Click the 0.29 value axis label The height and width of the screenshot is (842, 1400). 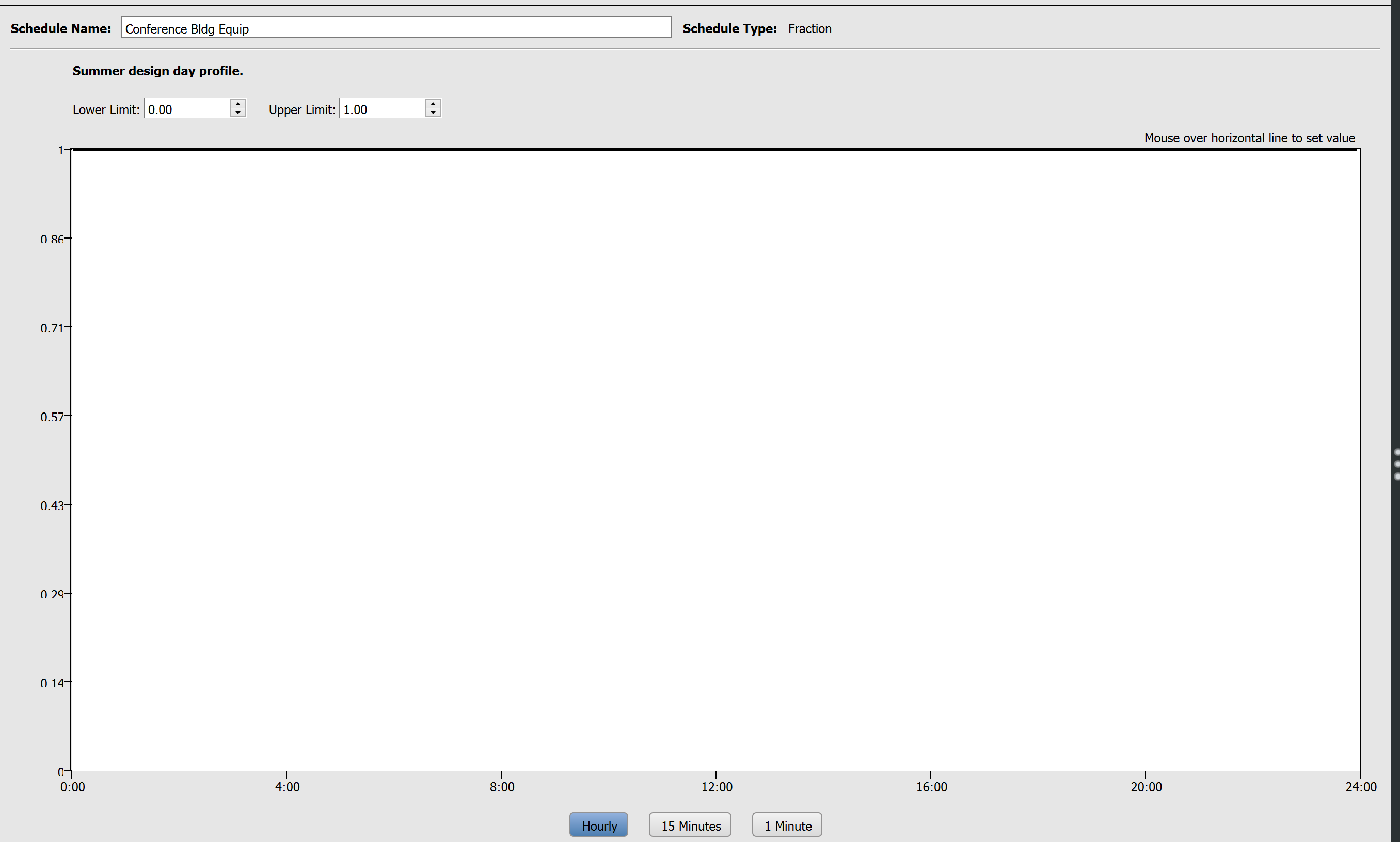[x=52, y=595]
